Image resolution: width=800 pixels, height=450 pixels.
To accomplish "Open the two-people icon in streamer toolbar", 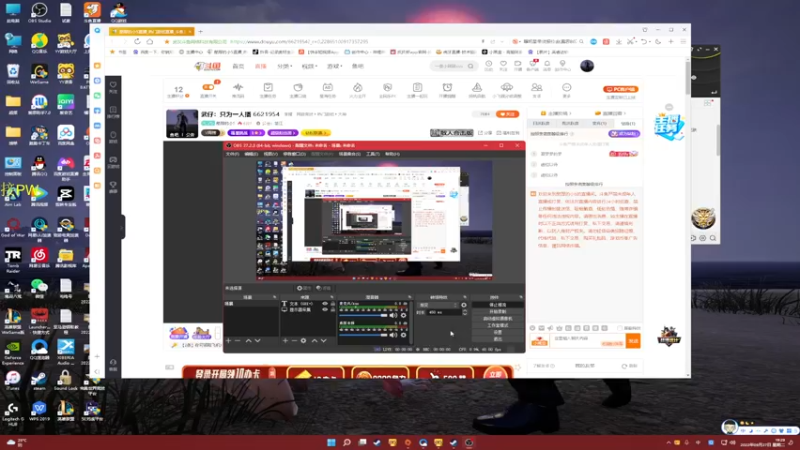I will pos(537,89).
